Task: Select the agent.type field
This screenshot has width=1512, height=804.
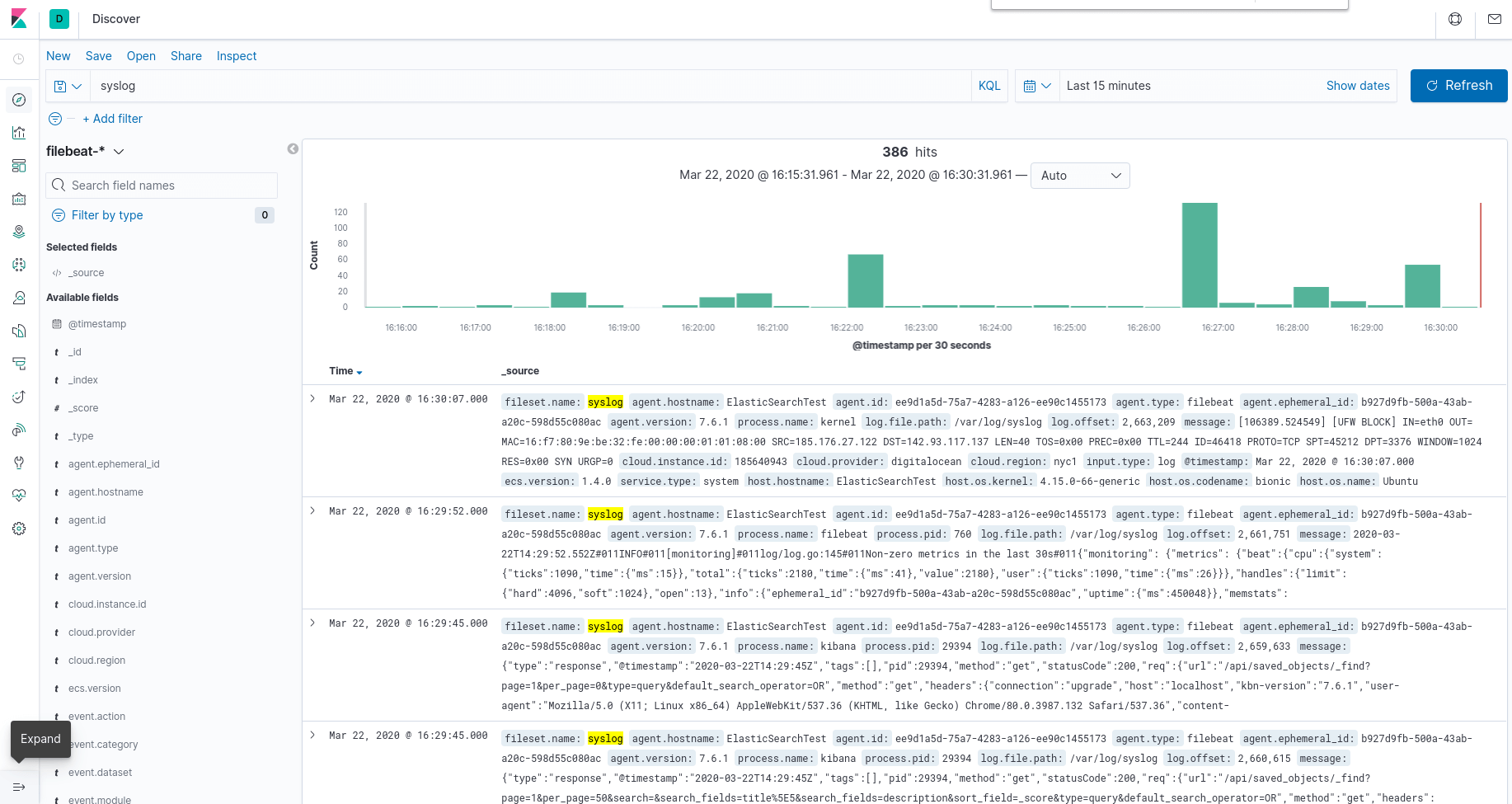Action: [93, 548]
